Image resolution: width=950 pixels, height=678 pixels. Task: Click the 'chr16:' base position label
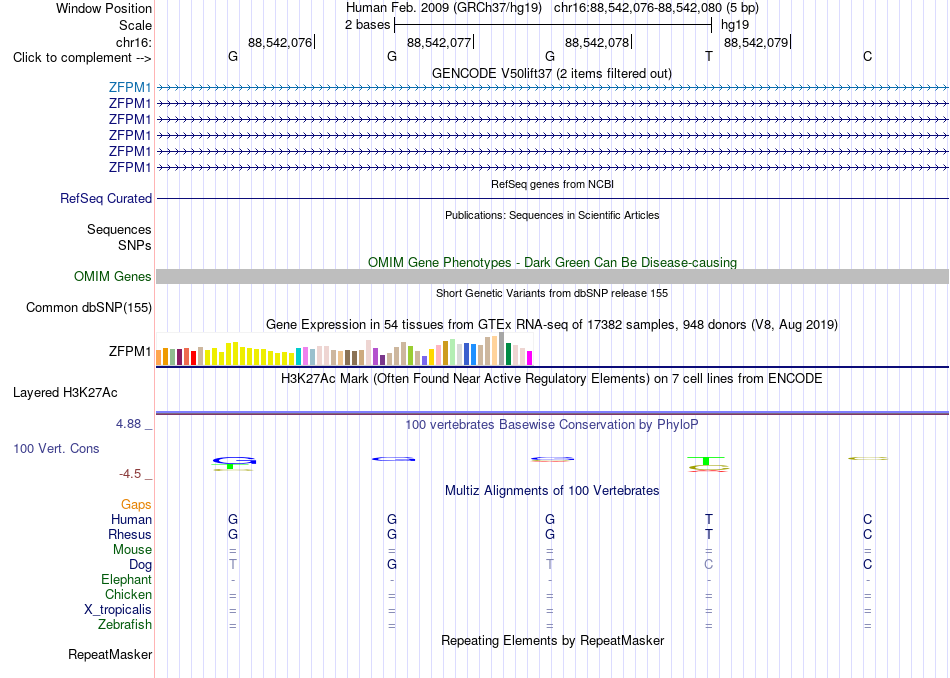tap(133, 42)
